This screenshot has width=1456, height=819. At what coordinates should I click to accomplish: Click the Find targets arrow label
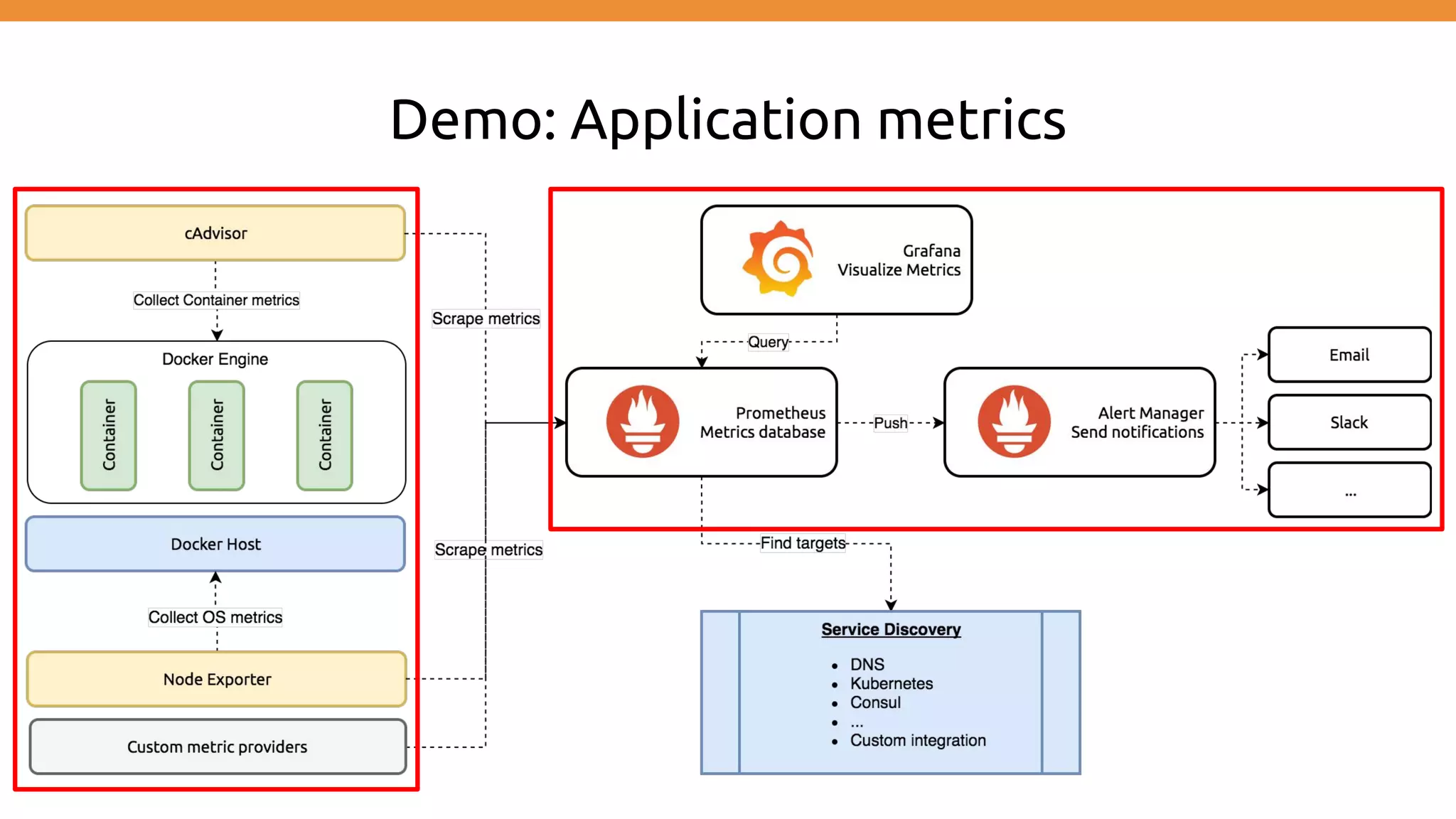click(803, 543)
